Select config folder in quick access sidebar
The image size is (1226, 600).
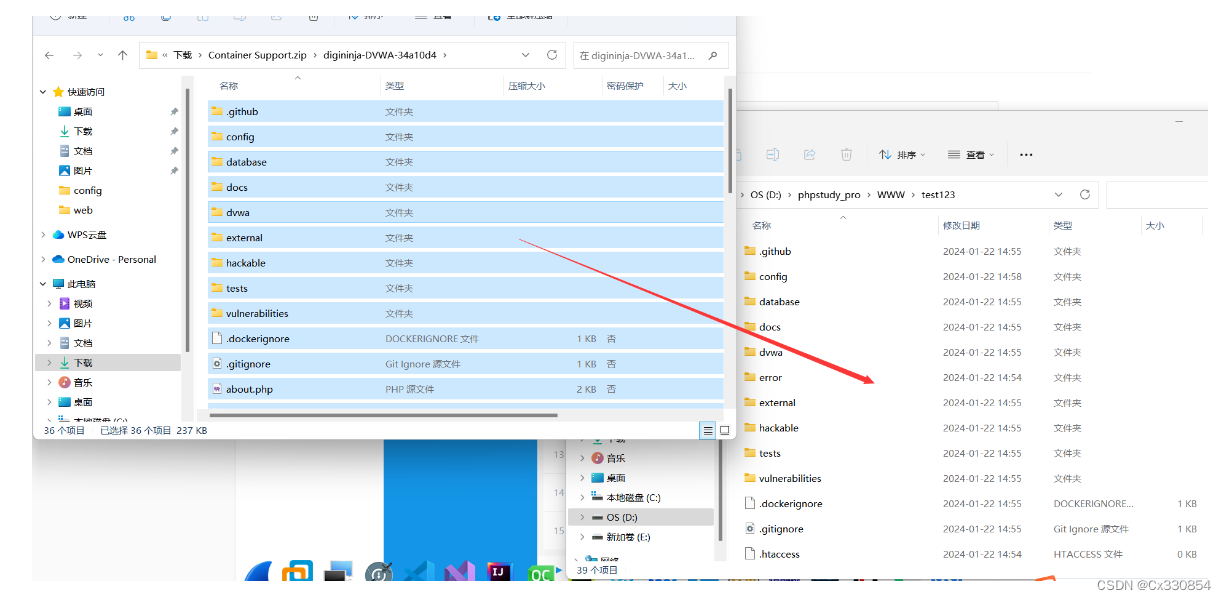pos(80,191)
